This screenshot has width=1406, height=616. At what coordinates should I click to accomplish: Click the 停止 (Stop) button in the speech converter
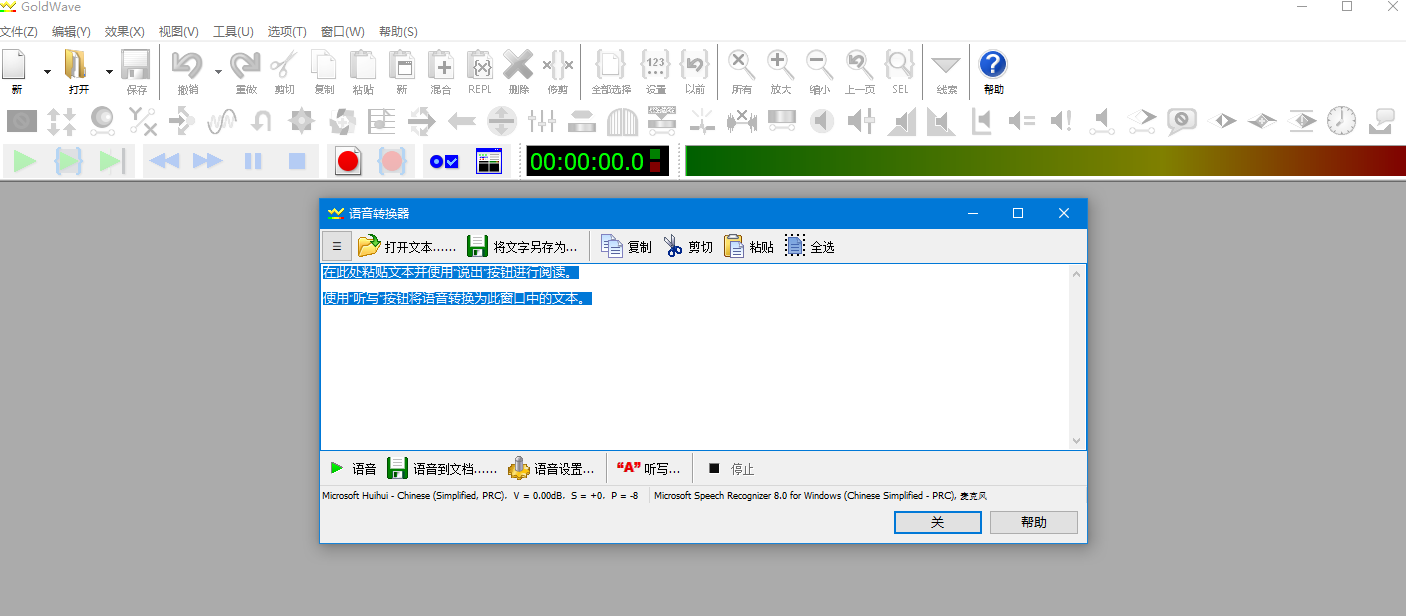[x=731, y=468]
